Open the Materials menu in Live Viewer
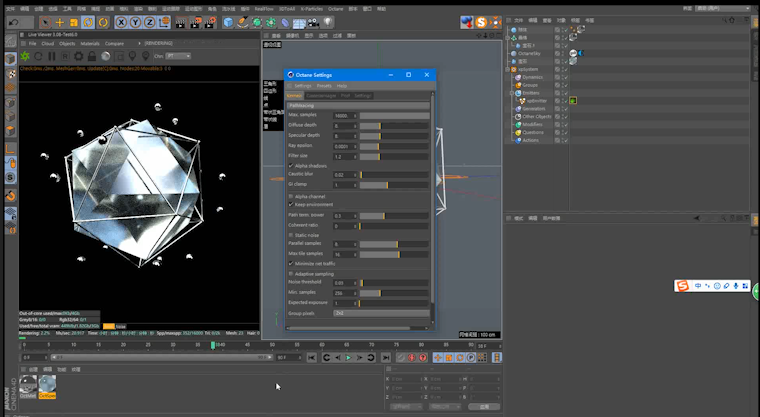Viewport: 760px width, 417px height. coord(88,44)
